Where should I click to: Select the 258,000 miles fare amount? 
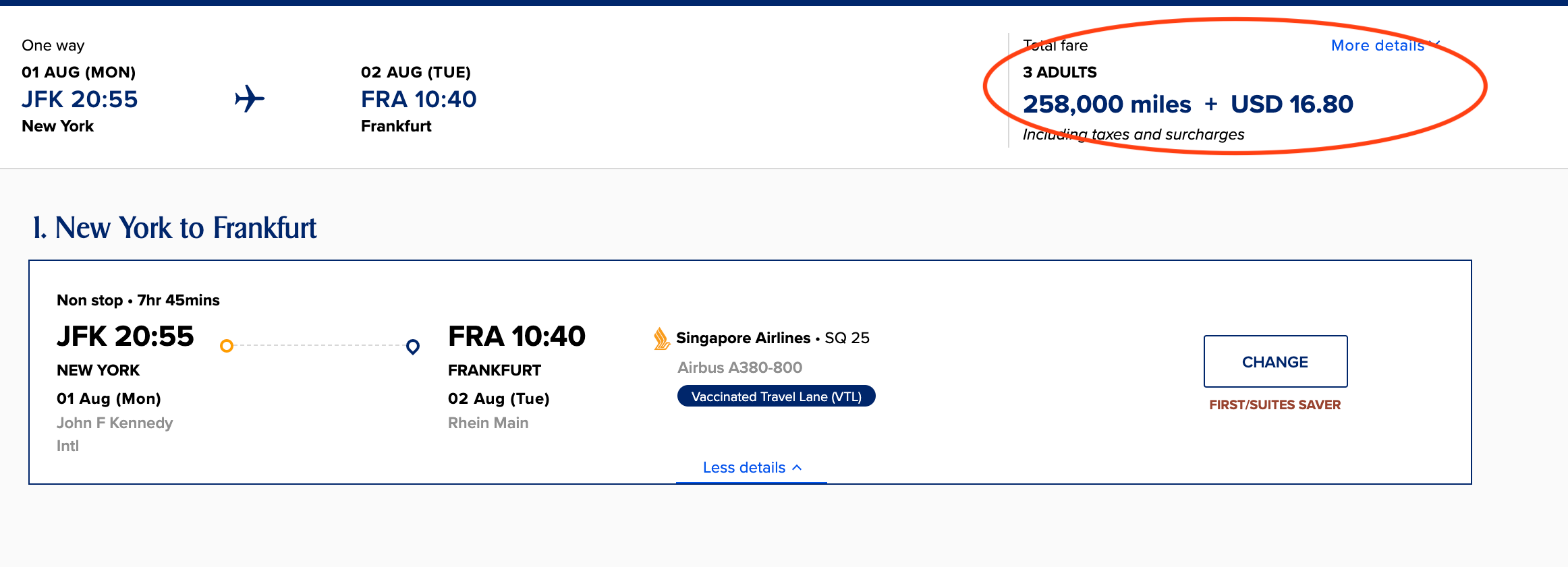click(x=1107, y=105)
